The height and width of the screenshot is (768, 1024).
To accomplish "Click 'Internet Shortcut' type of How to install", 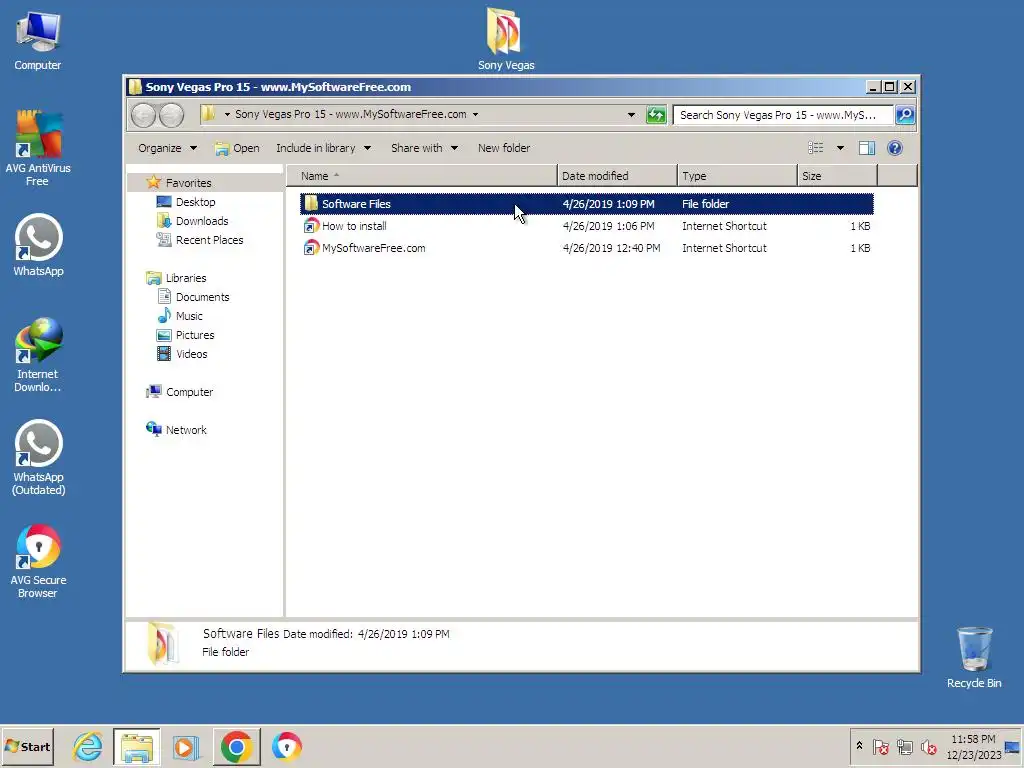I will click(724, 226).
